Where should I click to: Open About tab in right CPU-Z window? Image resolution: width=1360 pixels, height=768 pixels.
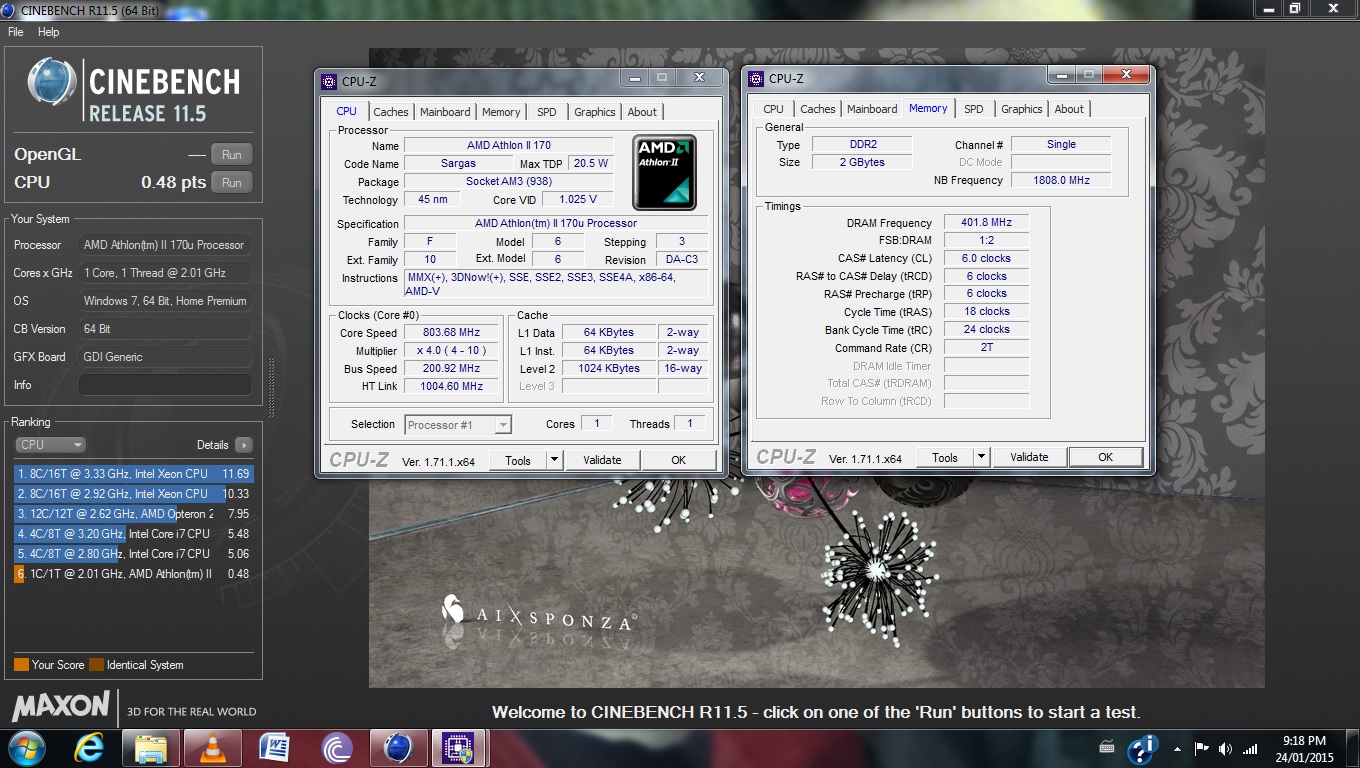coord(1069,109)
